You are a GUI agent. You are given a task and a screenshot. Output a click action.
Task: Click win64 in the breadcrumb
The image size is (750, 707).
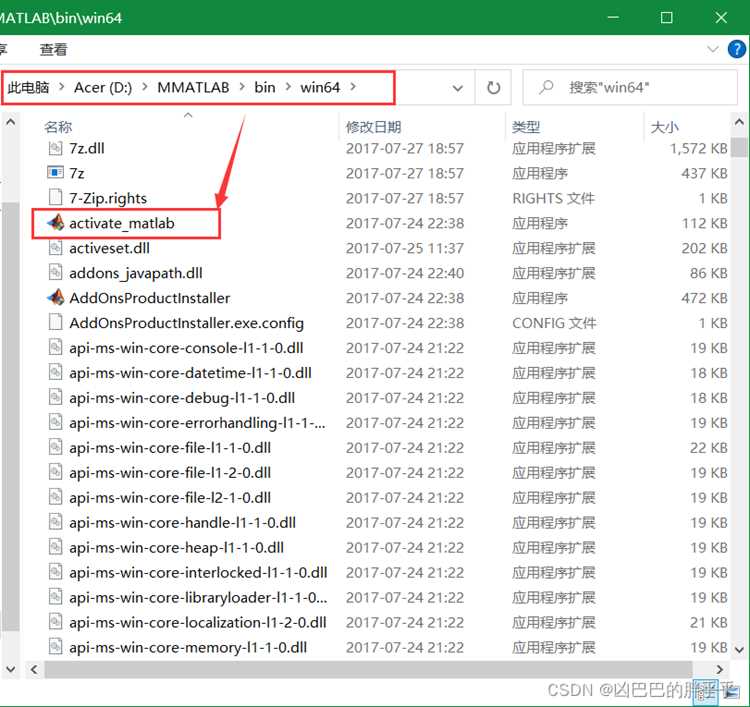(x=320, y=87)
